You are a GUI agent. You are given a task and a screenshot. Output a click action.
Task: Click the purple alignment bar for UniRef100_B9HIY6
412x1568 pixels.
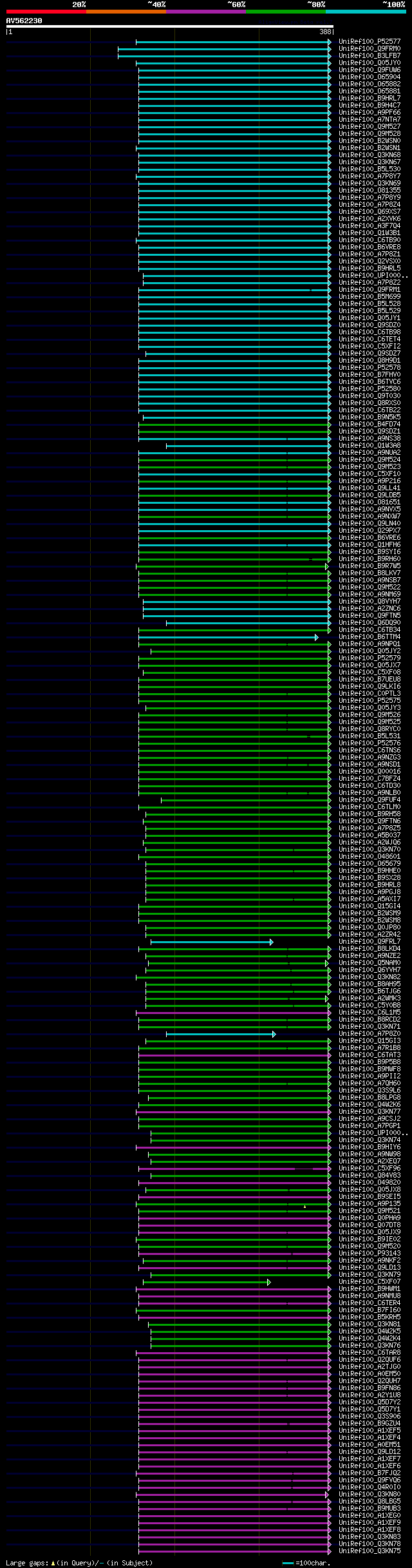(x=234, y=1147)
